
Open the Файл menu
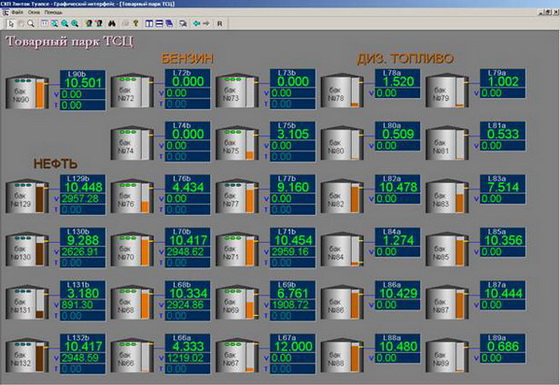pos(17,12)
